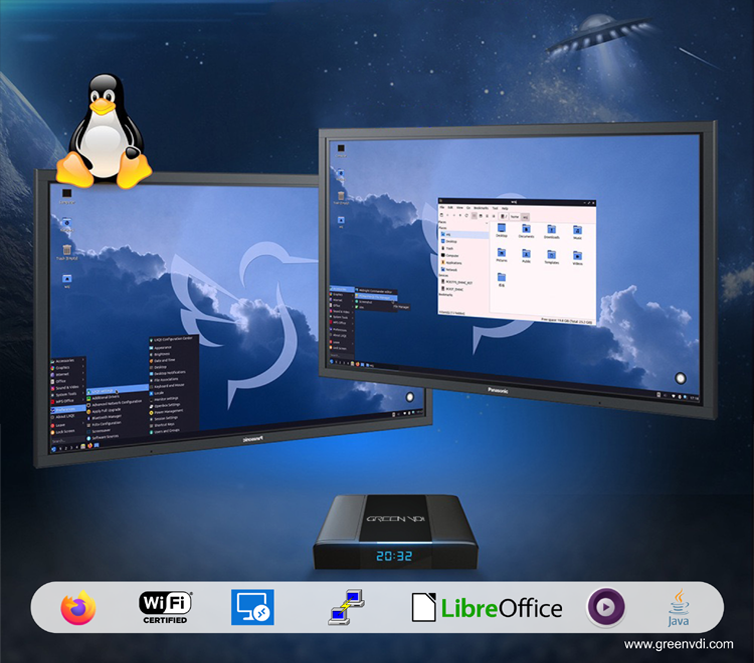Open View menu in file manager

tap(460, 208)
